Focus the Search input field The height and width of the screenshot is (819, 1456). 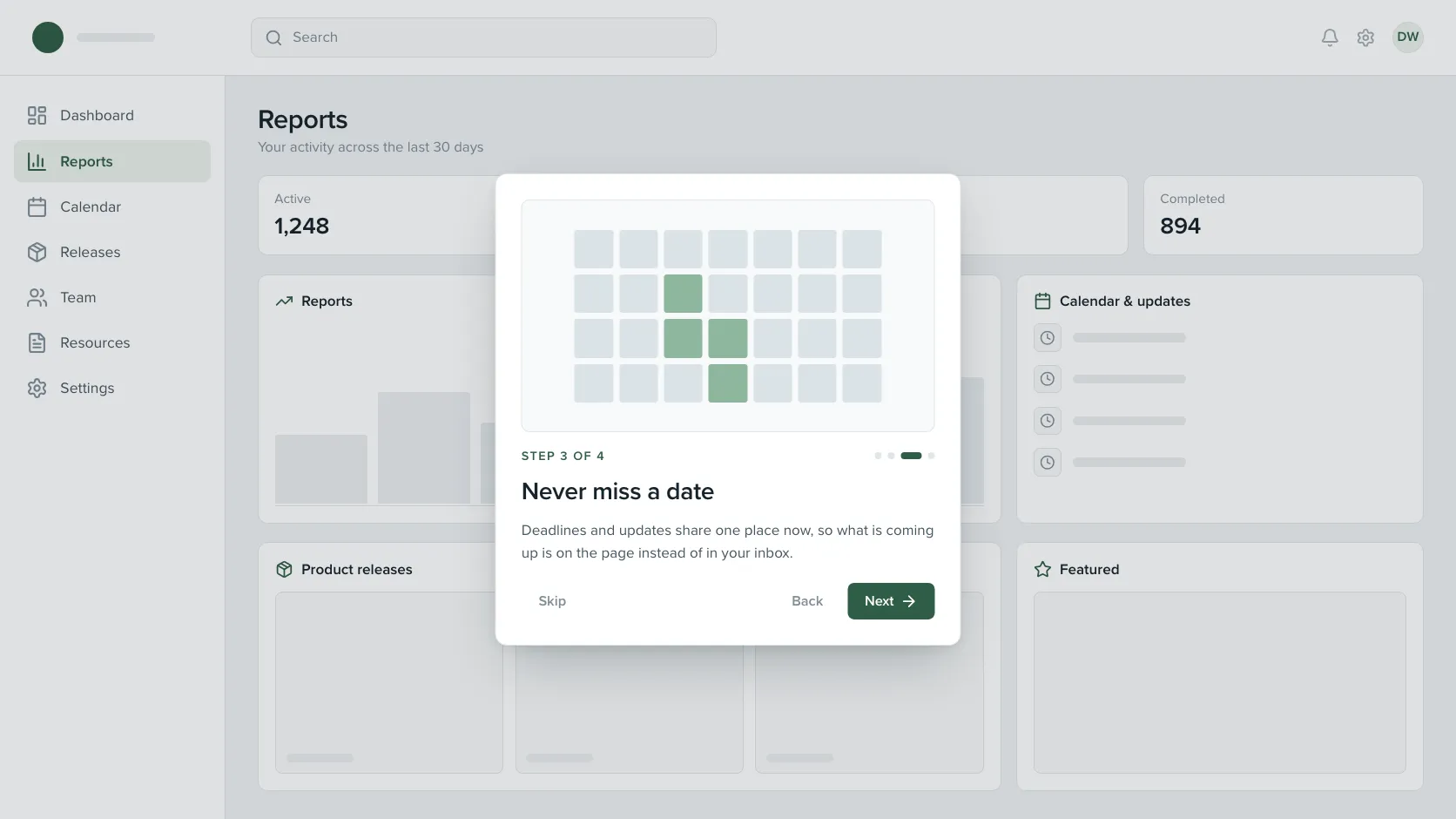483,37
